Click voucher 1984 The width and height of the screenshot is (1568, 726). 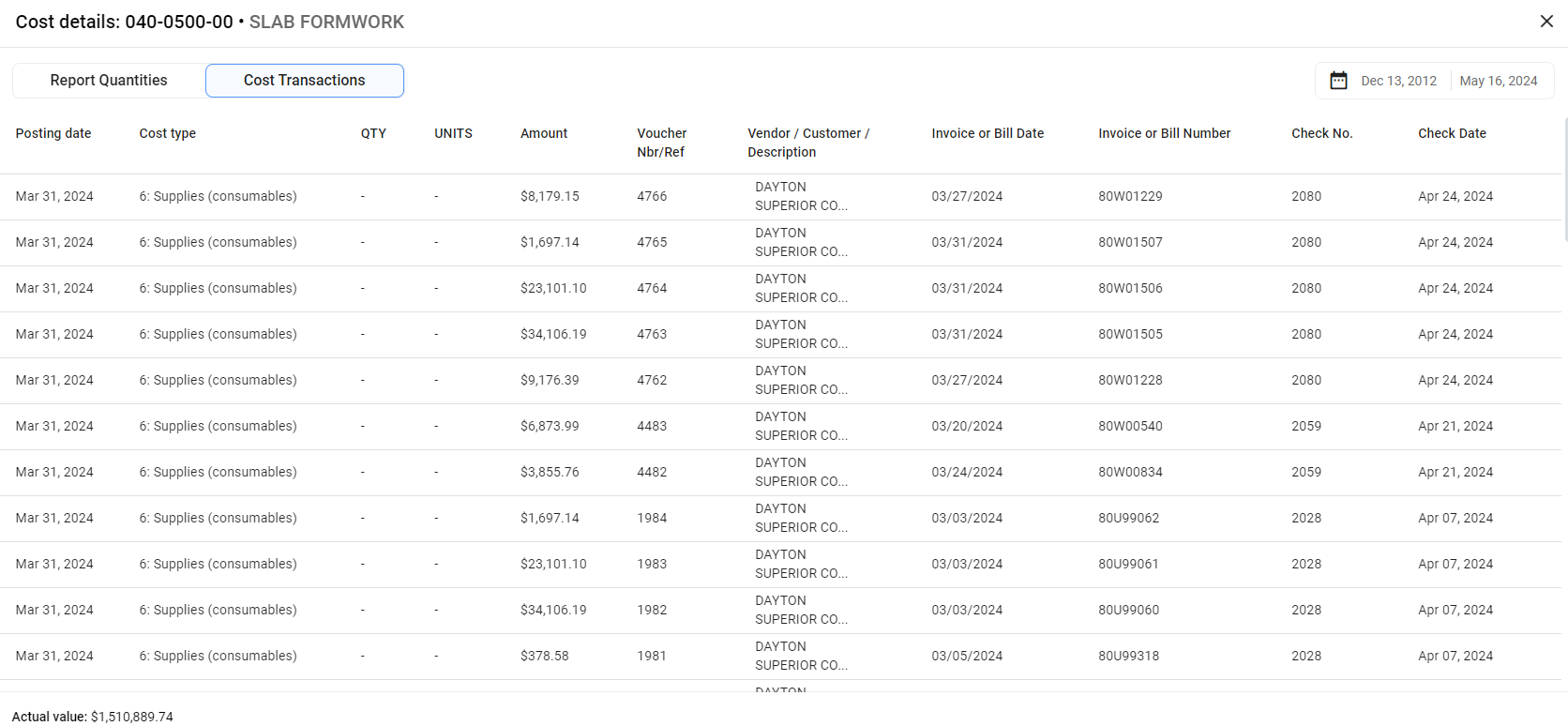[652, 518]
